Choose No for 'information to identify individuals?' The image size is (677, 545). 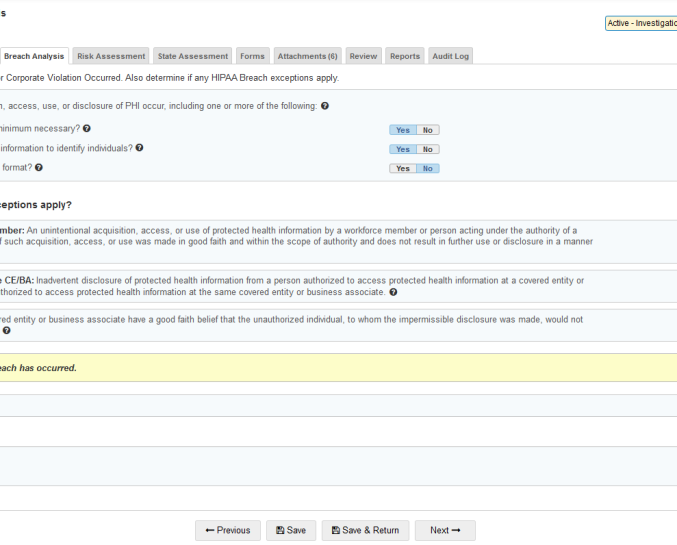click(x=428, y=149)
